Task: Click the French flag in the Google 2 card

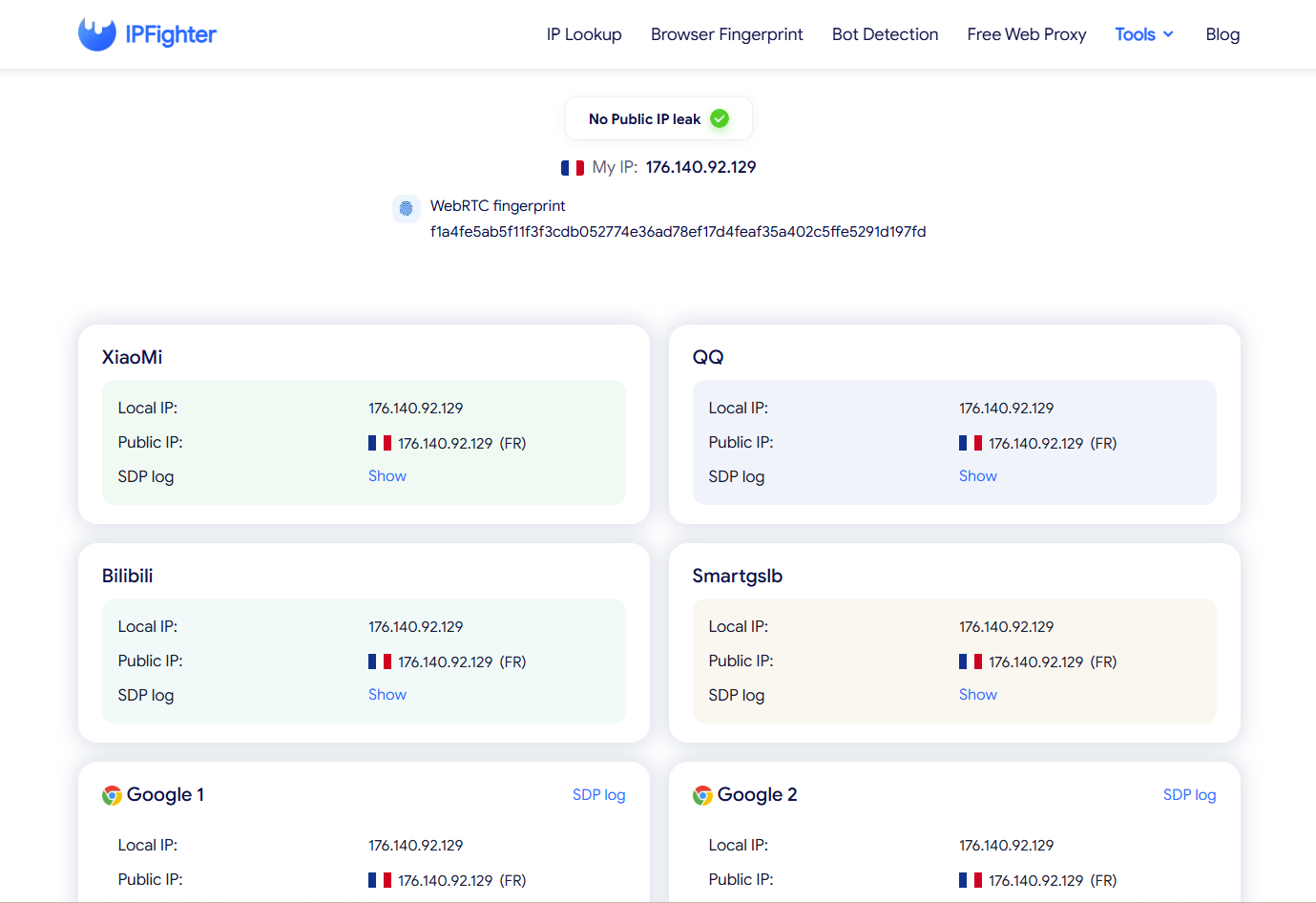Action: 971,880
